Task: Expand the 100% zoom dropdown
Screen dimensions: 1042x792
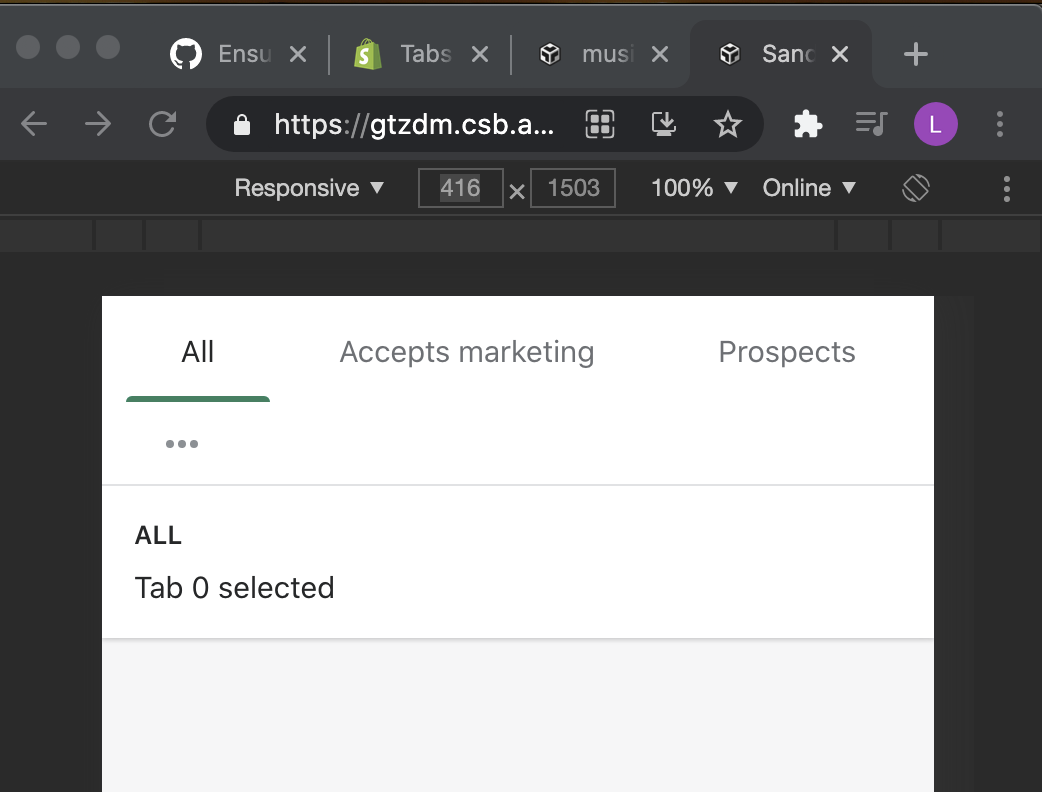Action: (x=694, y=188)
